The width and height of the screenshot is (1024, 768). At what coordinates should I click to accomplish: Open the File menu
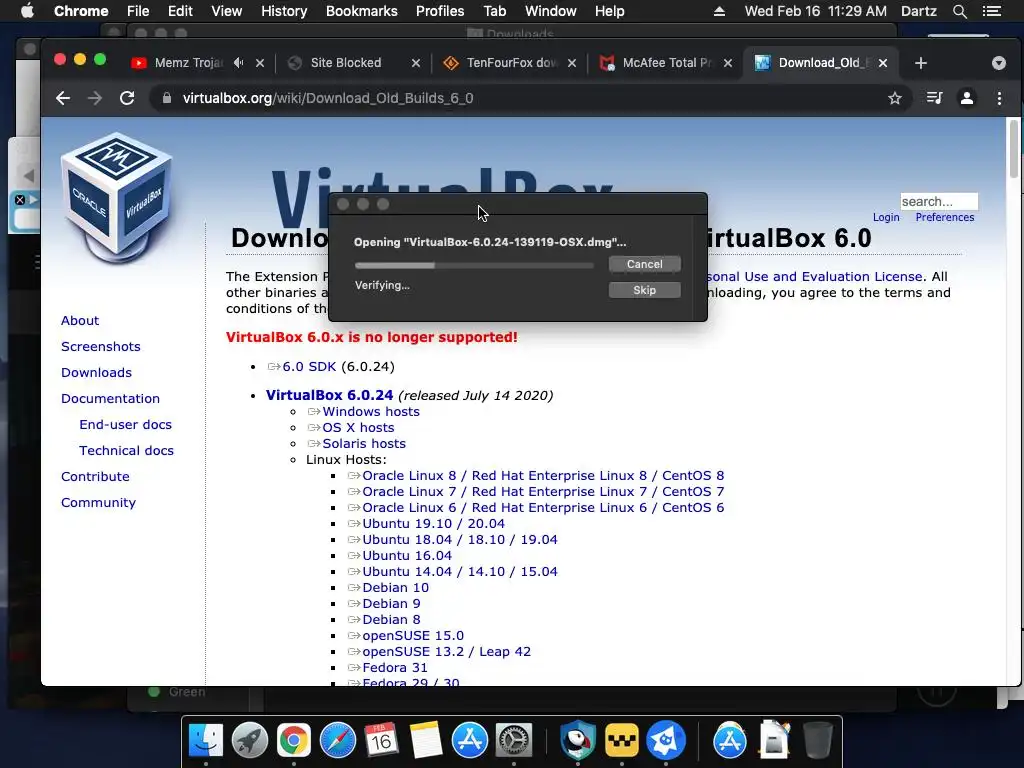coord(138,11)
